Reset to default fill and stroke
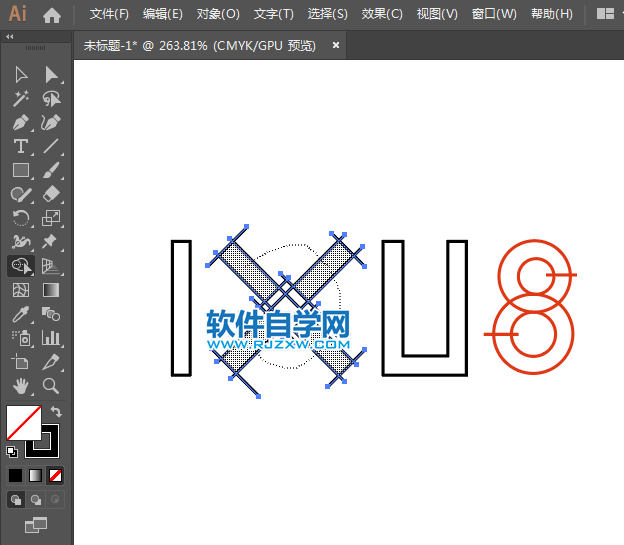The width and height of the screenshot is (624, 545). click(x=12, y=451)
